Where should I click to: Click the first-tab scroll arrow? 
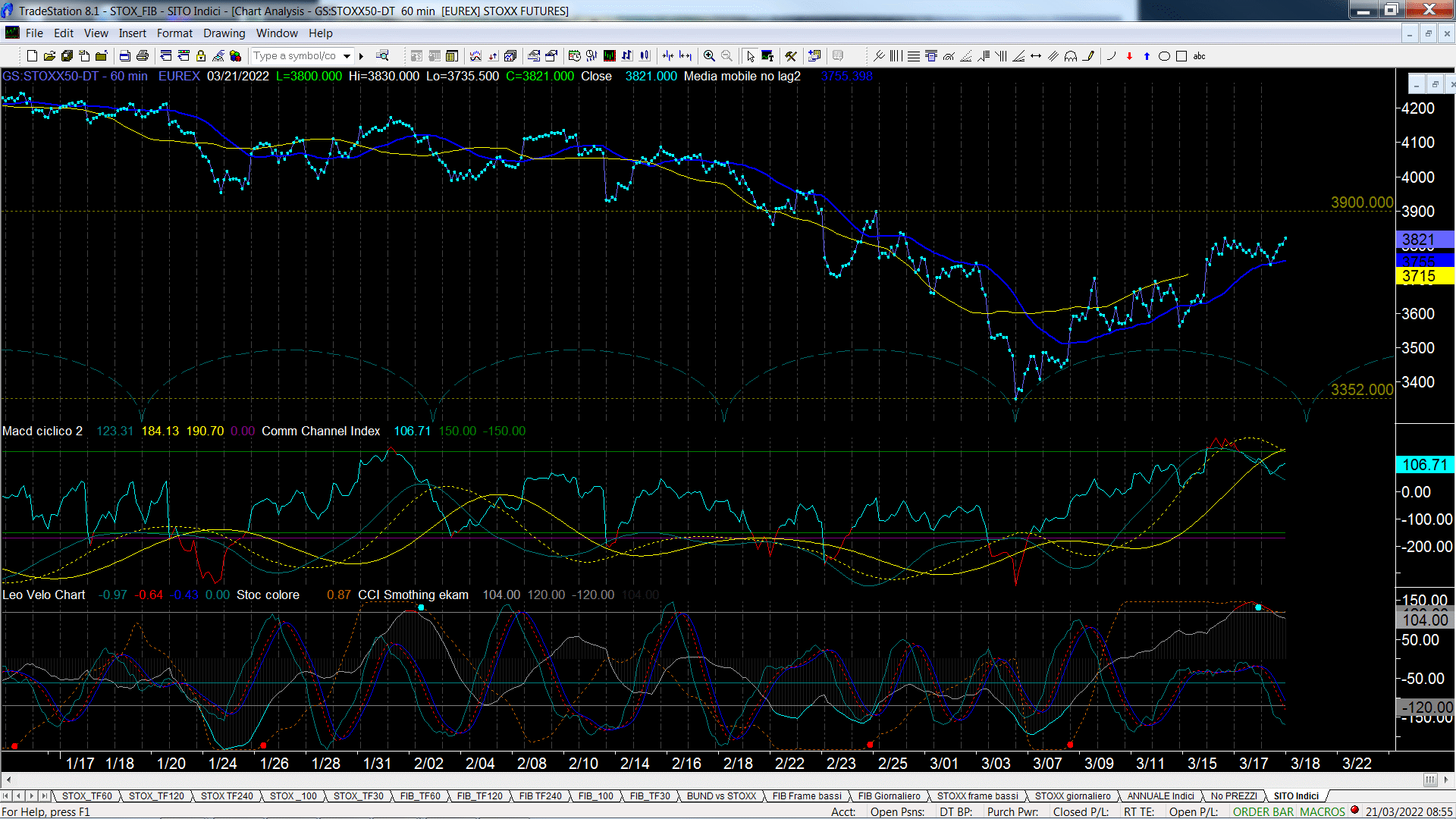click(x=6, y=795)
